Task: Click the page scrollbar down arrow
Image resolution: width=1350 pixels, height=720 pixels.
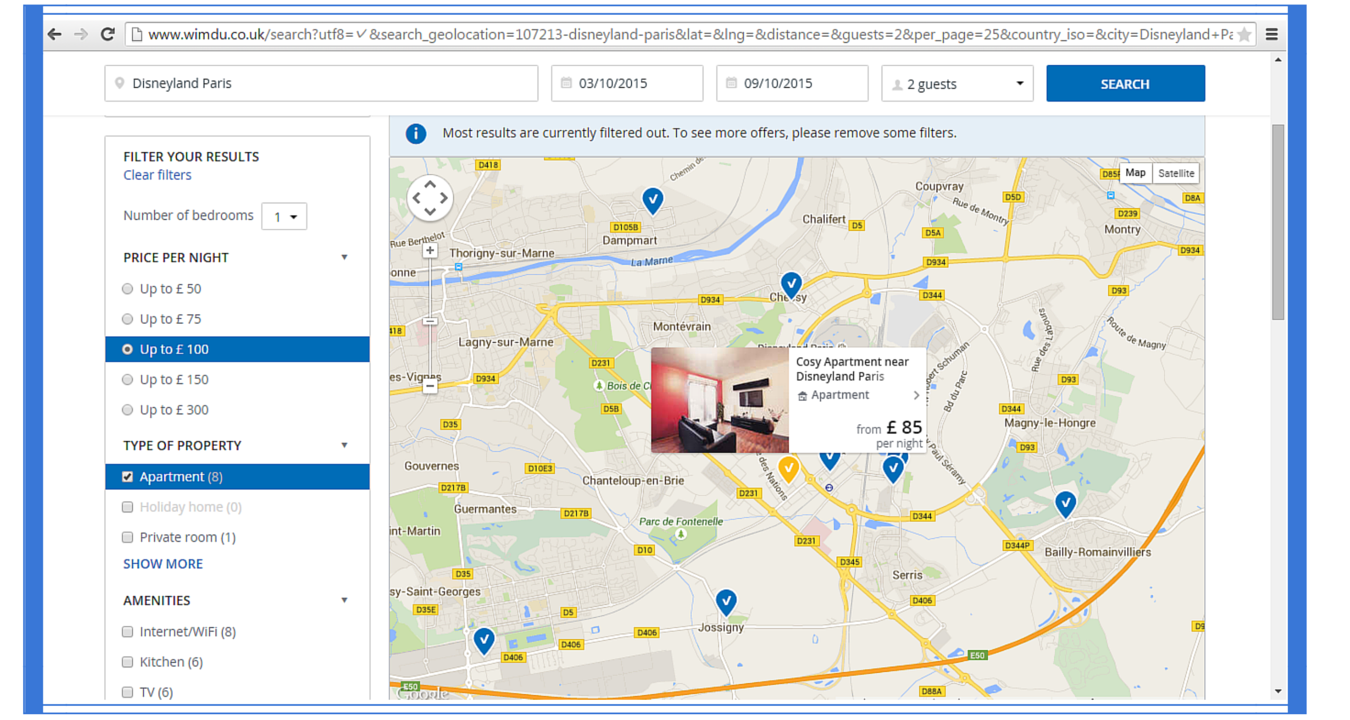Action: (x=1278, y=692)
